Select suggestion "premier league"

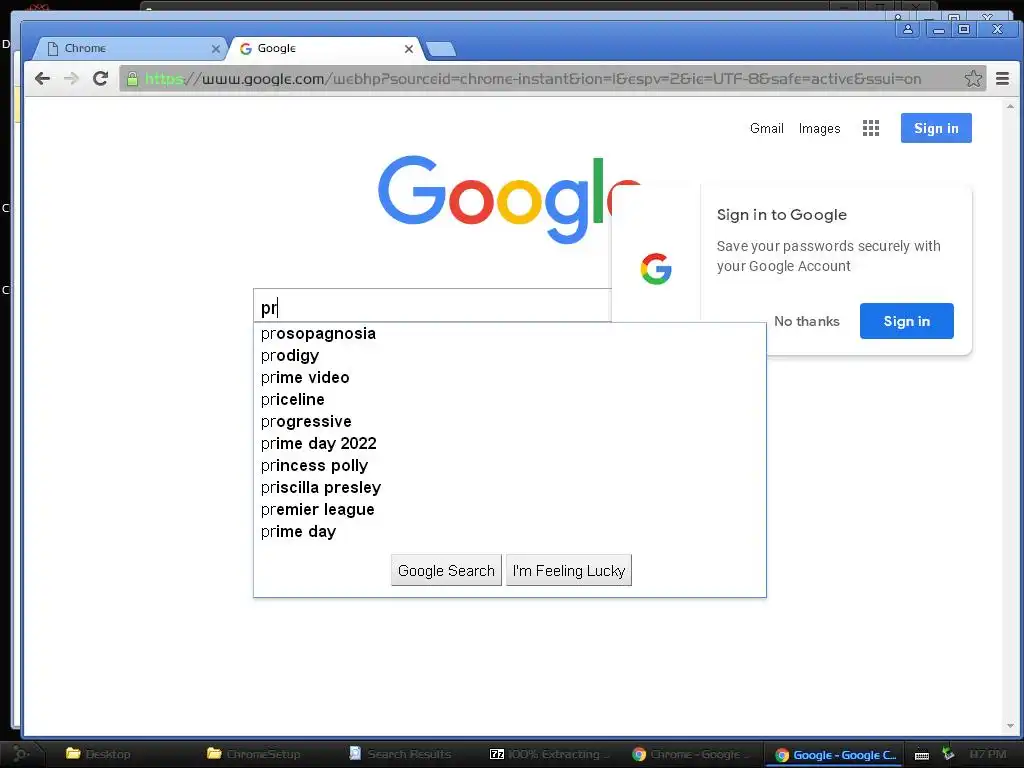pyautogui.click(x=509, y=509)
